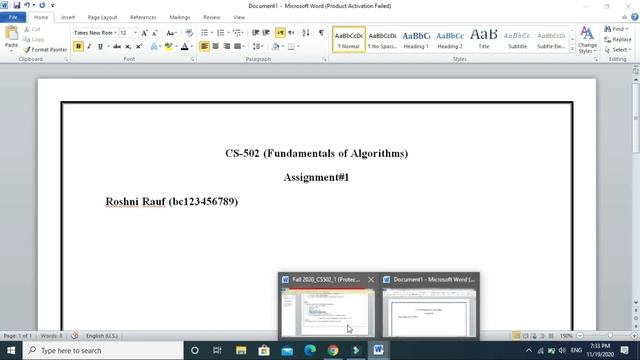The width and height of the screenshot is (640, 360).
Task: Open the Mail app on the taskbar
Action: (287, 350)
